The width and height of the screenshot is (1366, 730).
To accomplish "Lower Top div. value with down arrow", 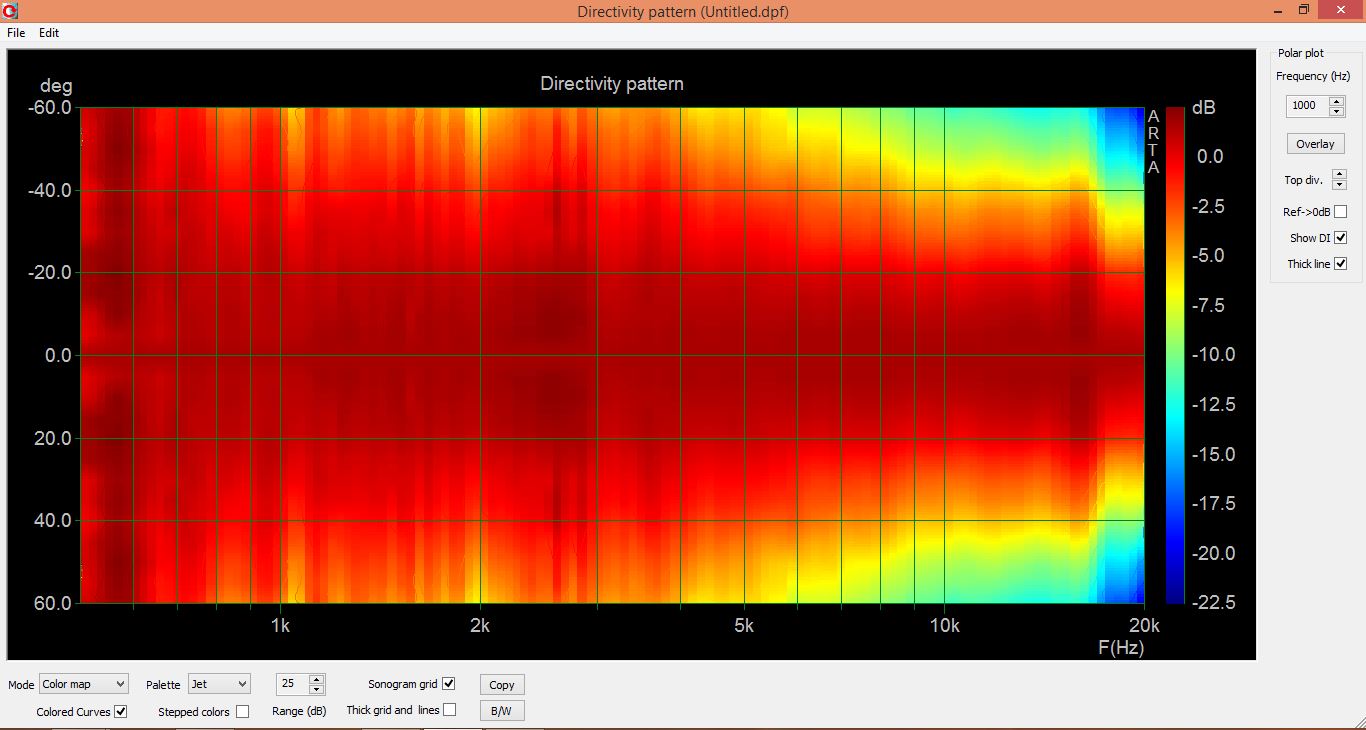I will point(1340,185).
